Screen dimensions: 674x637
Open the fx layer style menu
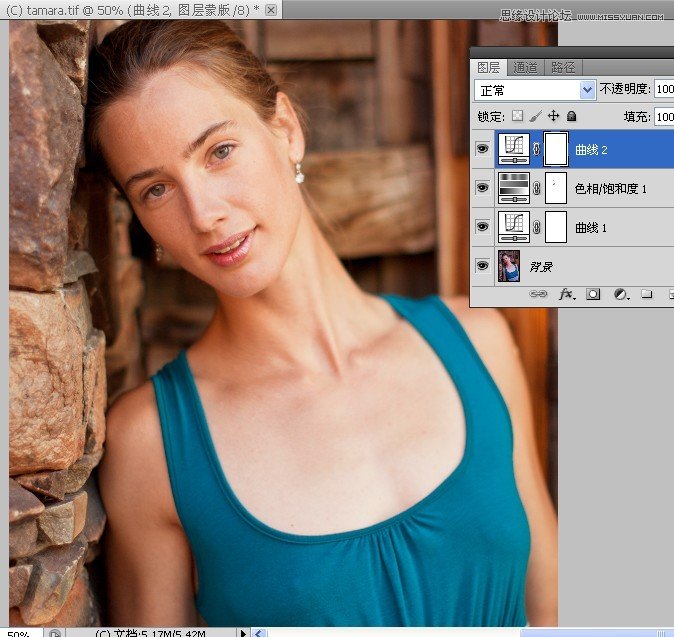coord(566,294)
